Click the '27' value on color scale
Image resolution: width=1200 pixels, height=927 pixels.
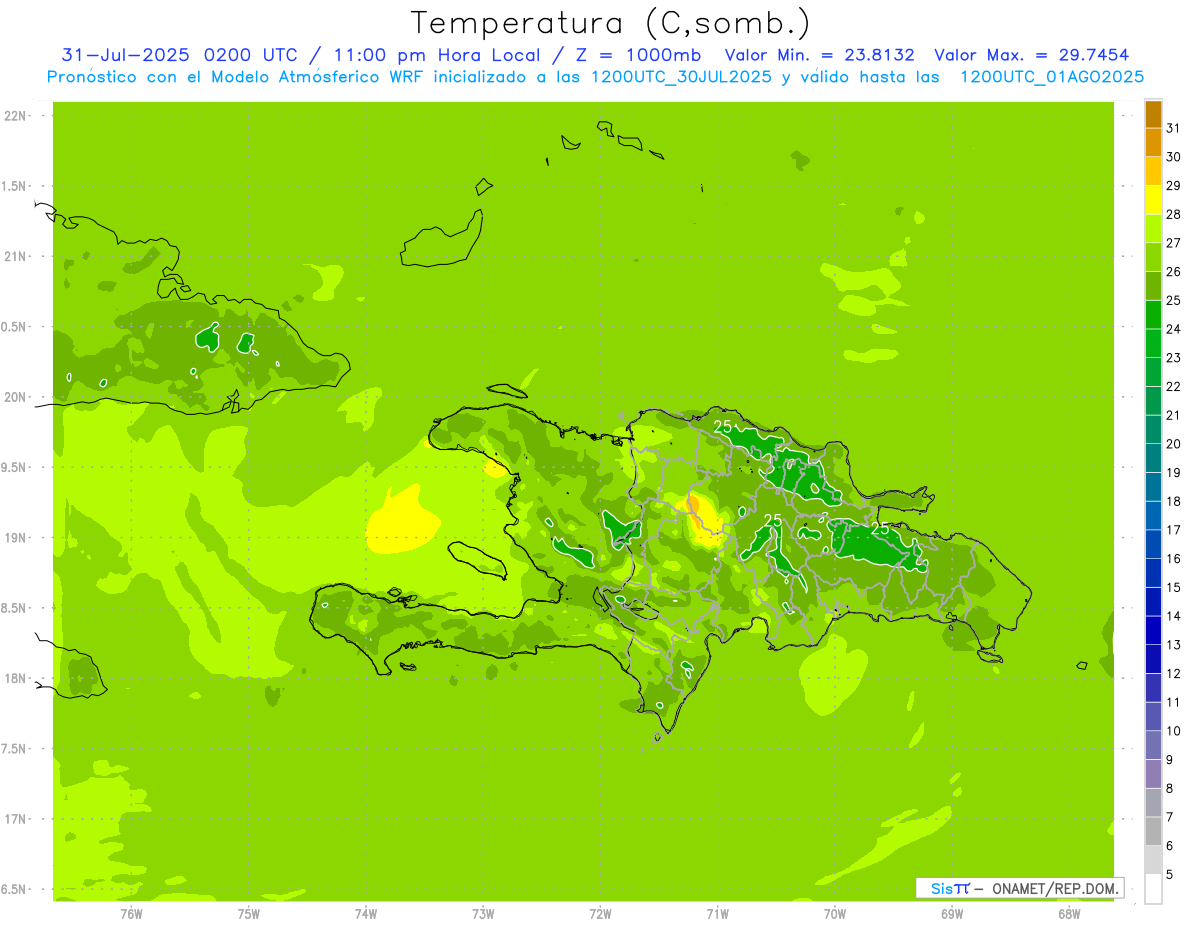pos(1173,243)
